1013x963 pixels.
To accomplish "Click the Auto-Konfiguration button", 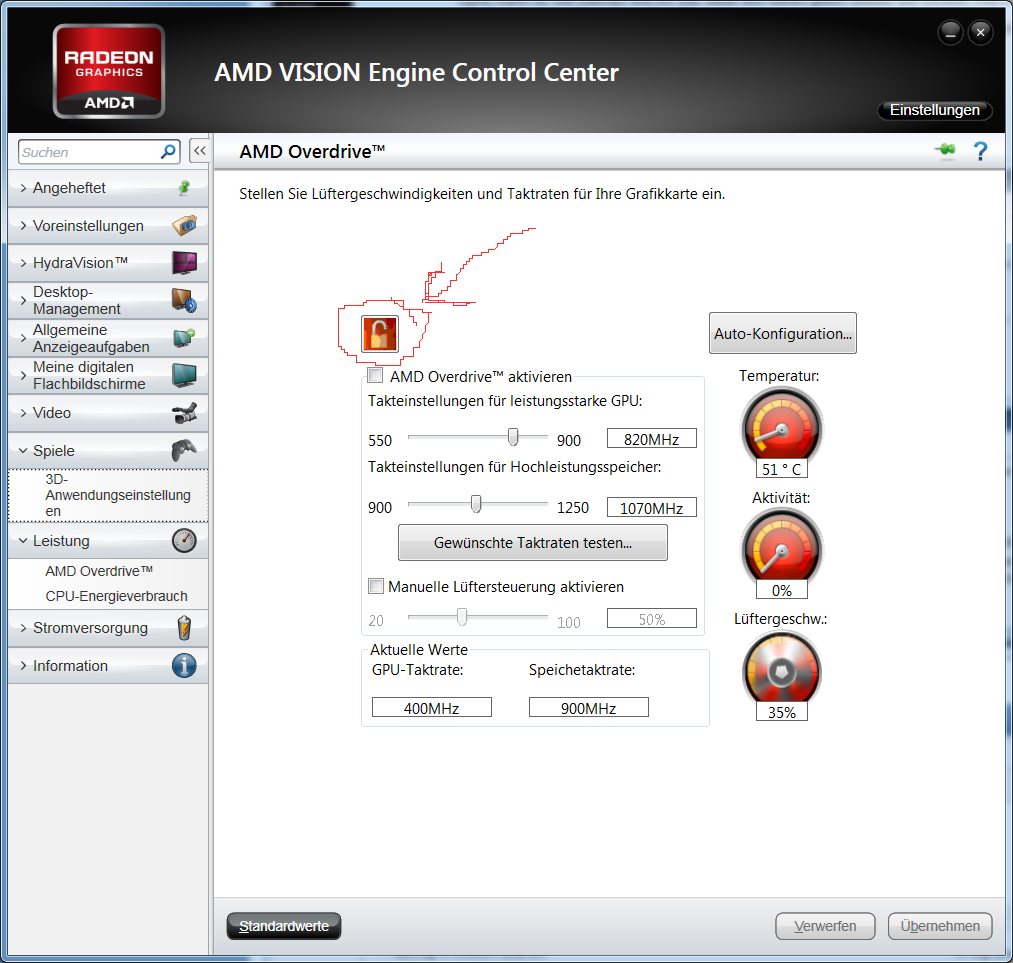I will pos(782,333).
